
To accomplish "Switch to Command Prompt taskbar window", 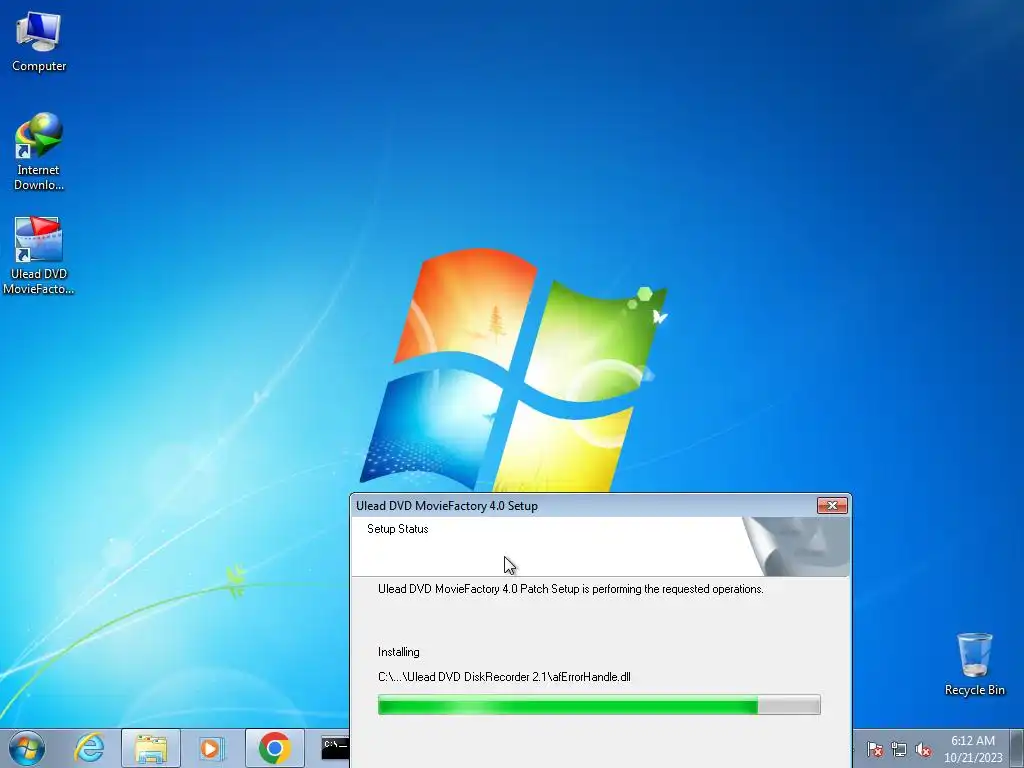I will tap(334, 748).
